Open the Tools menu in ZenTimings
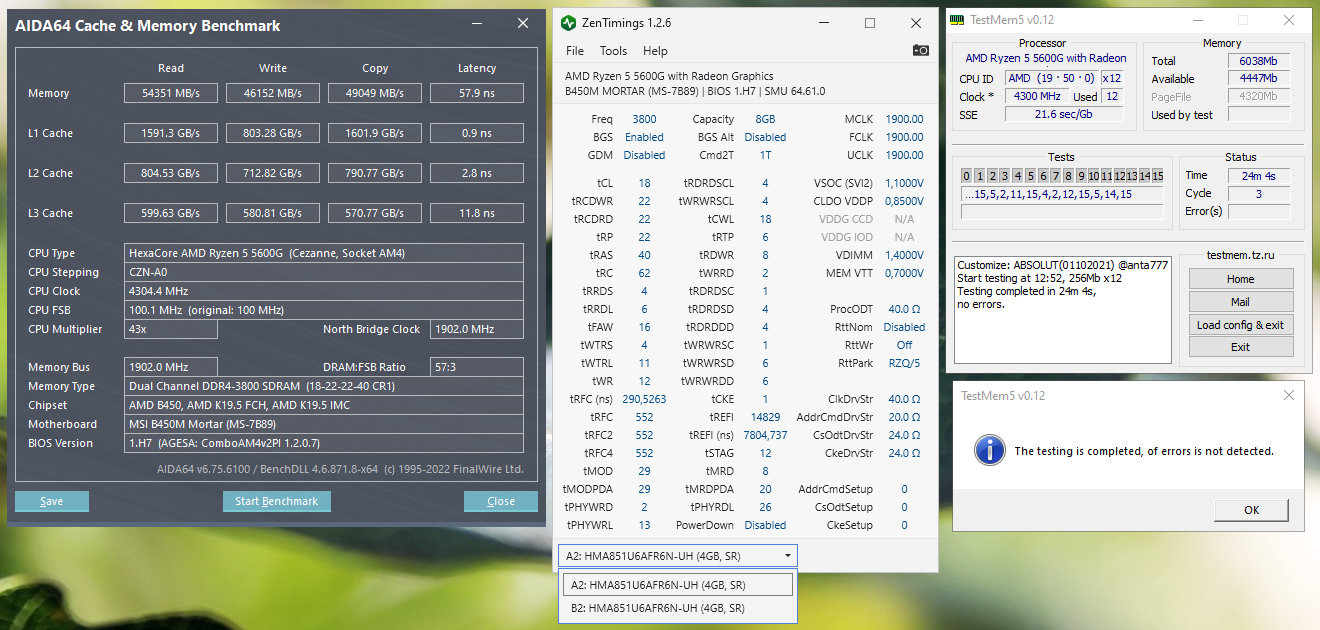The height and width of the screenshot is (630, 1320). click(614, 51)
